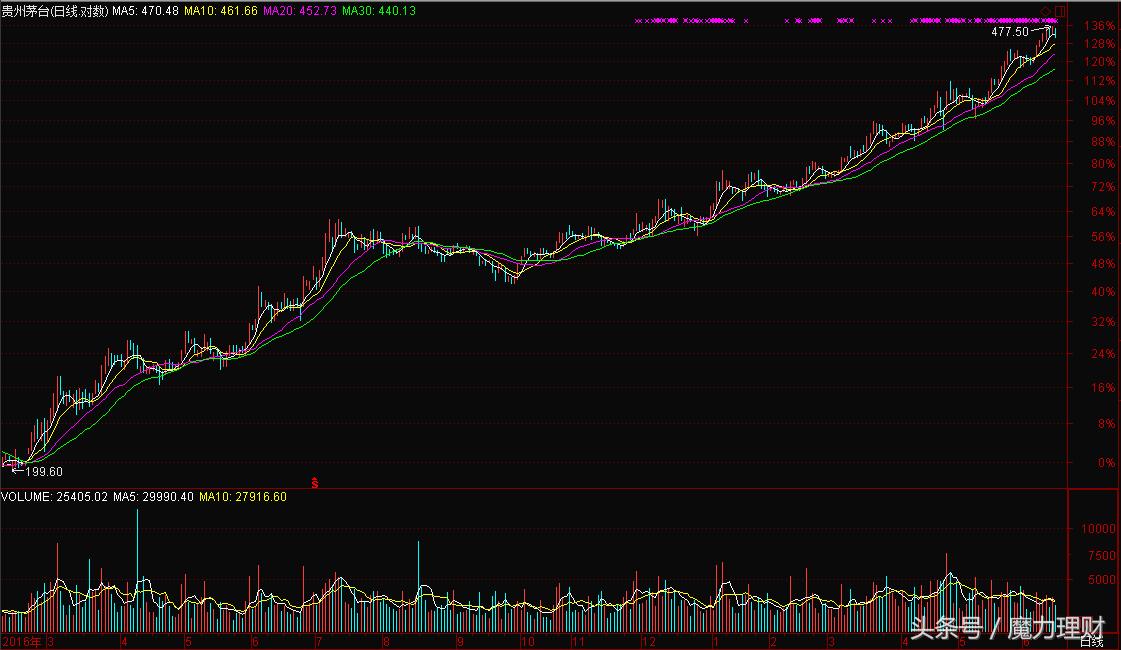Screen dimensions: 1121x650
Task: Click month 11 on the time axis
Action: click(578, 641)
